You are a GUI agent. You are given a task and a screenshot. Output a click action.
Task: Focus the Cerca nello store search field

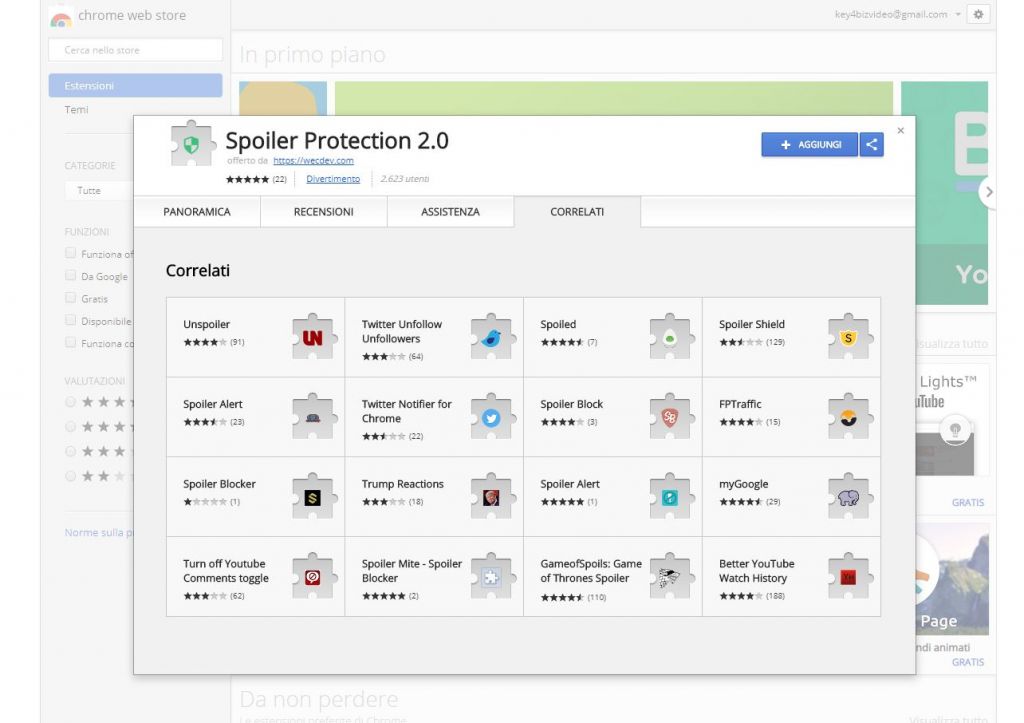[x=135, y=50]
